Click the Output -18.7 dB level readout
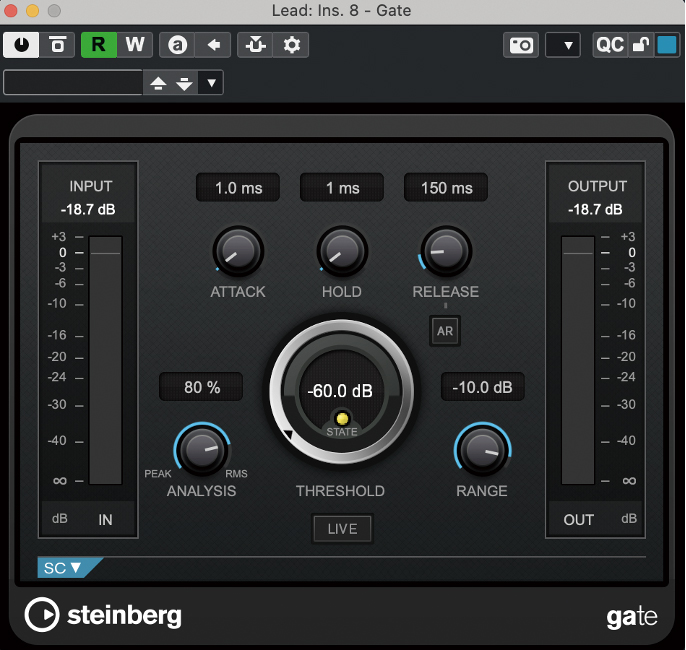 click(595, 210)
